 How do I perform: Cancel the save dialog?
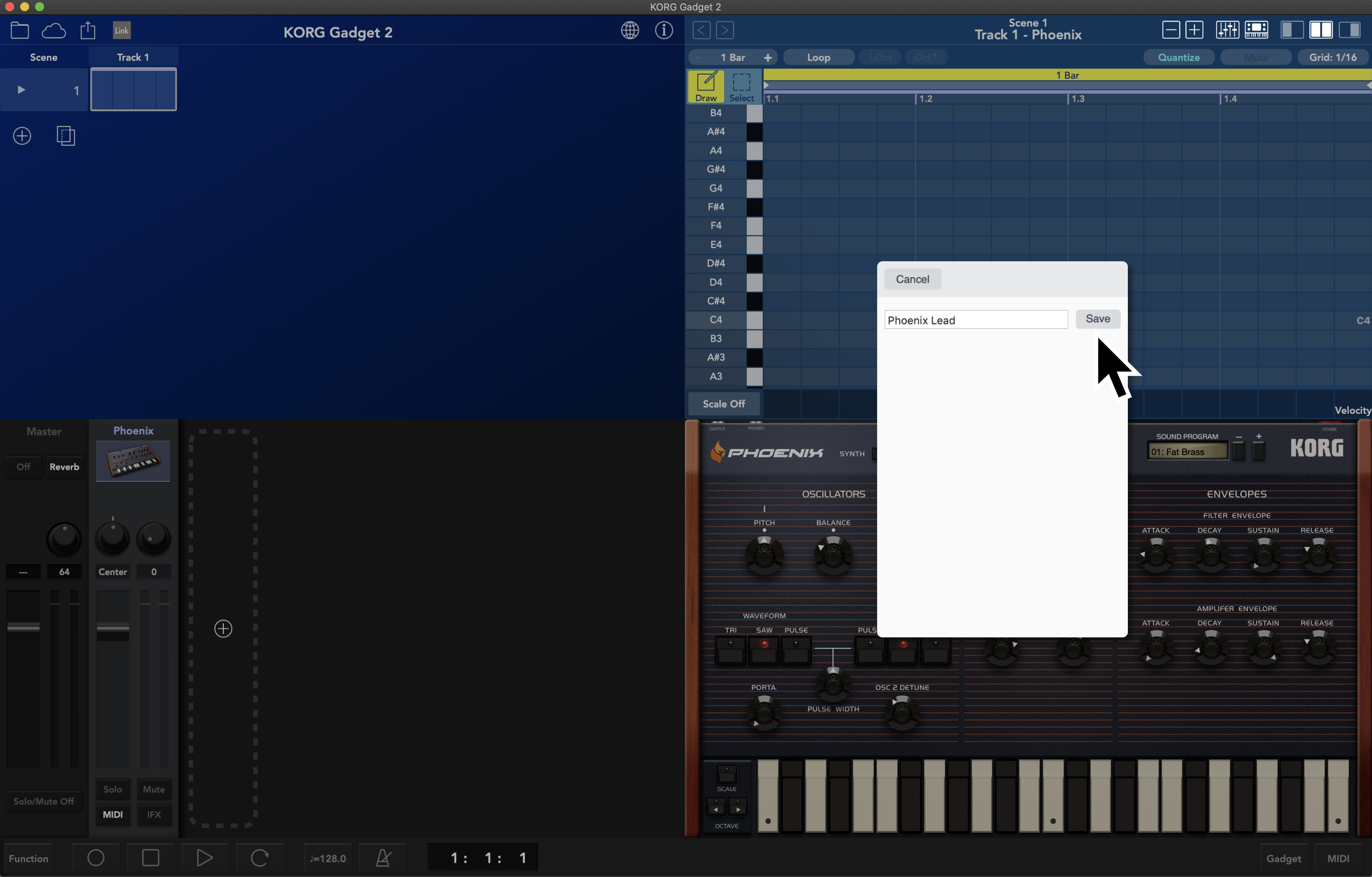[x=912, y=279]
